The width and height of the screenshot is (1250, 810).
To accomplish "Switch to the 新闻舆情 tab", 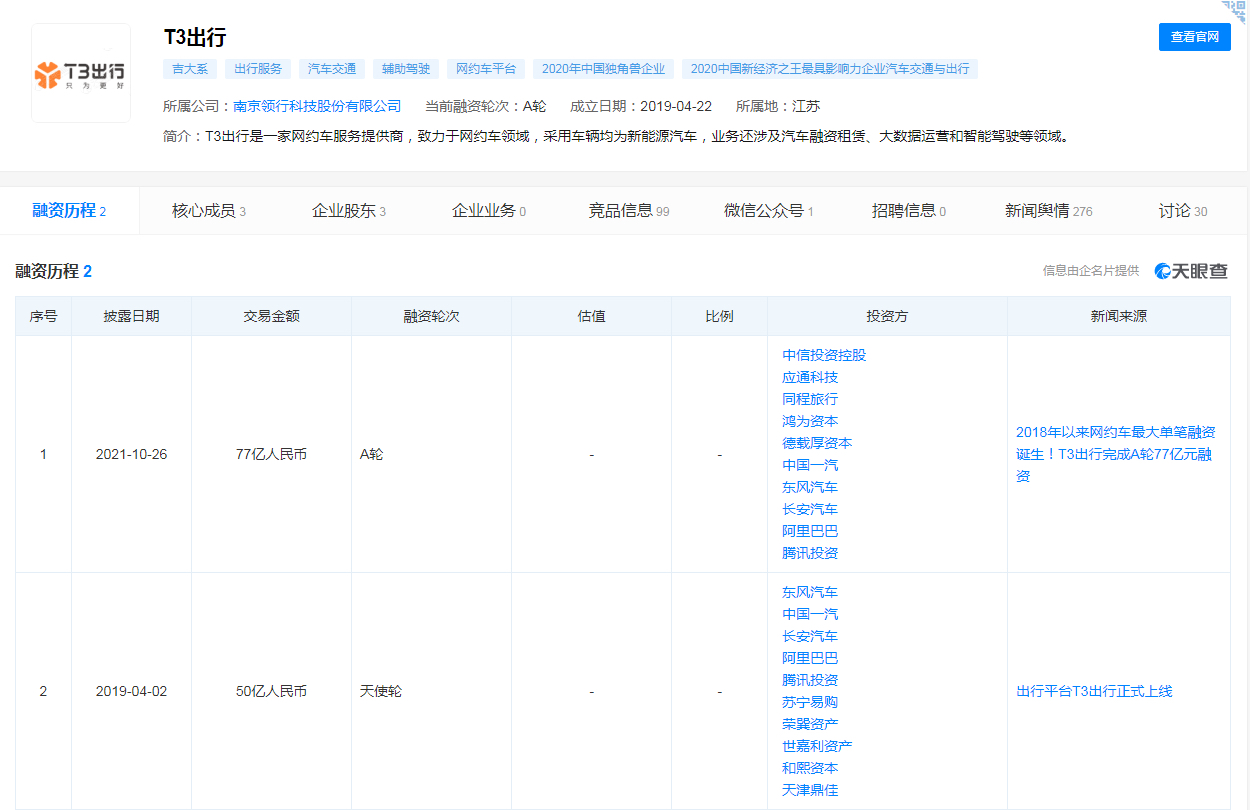I will (1048, 211).
